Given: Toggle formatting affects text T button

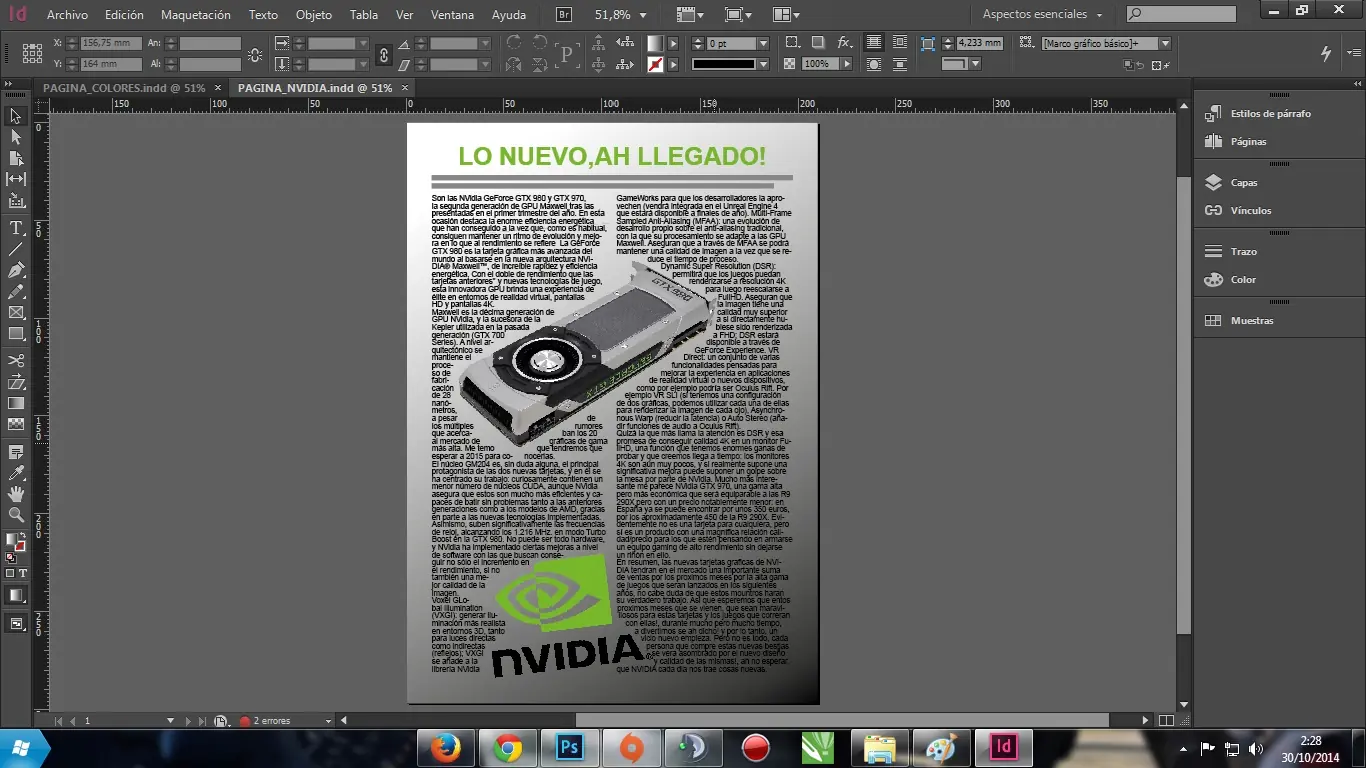Looking at the screenshot, I should pos(23,574).
